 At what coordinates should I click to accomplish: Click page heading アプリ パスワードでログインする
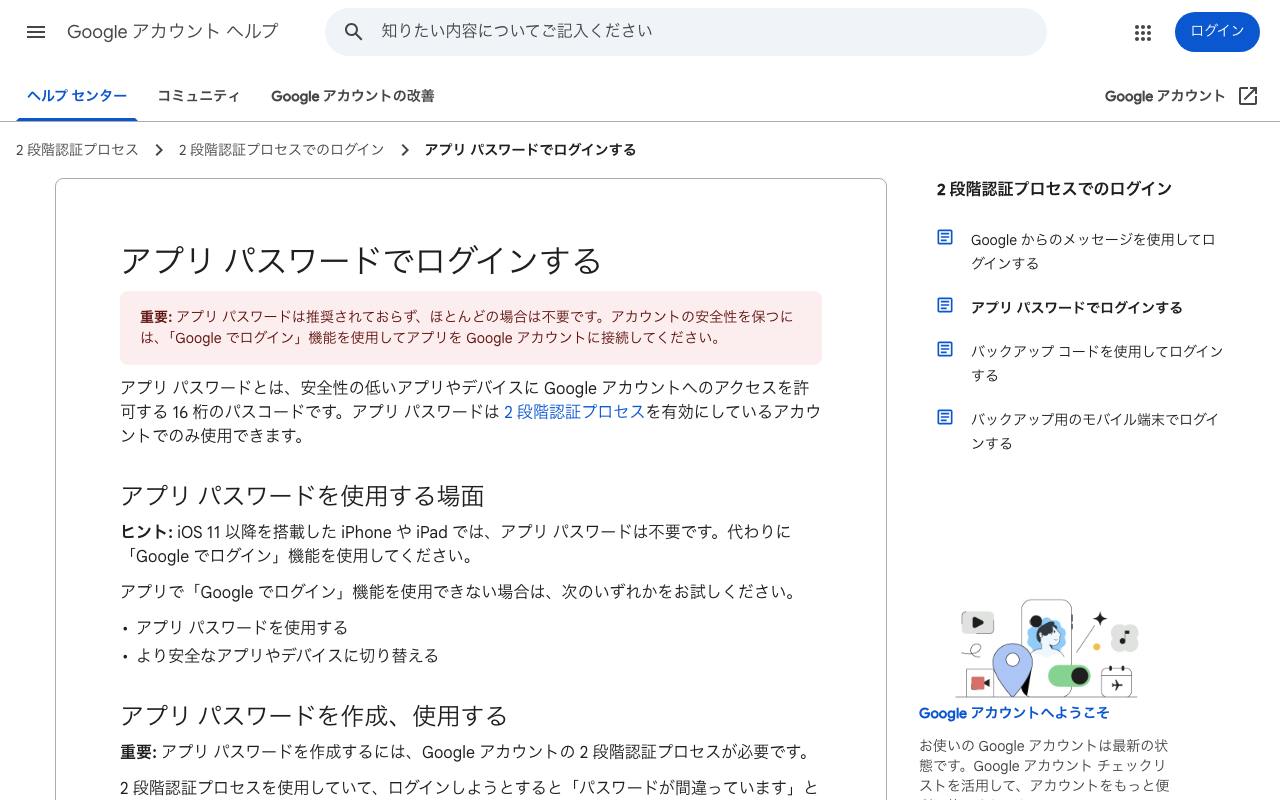click(x=361, y=261)
